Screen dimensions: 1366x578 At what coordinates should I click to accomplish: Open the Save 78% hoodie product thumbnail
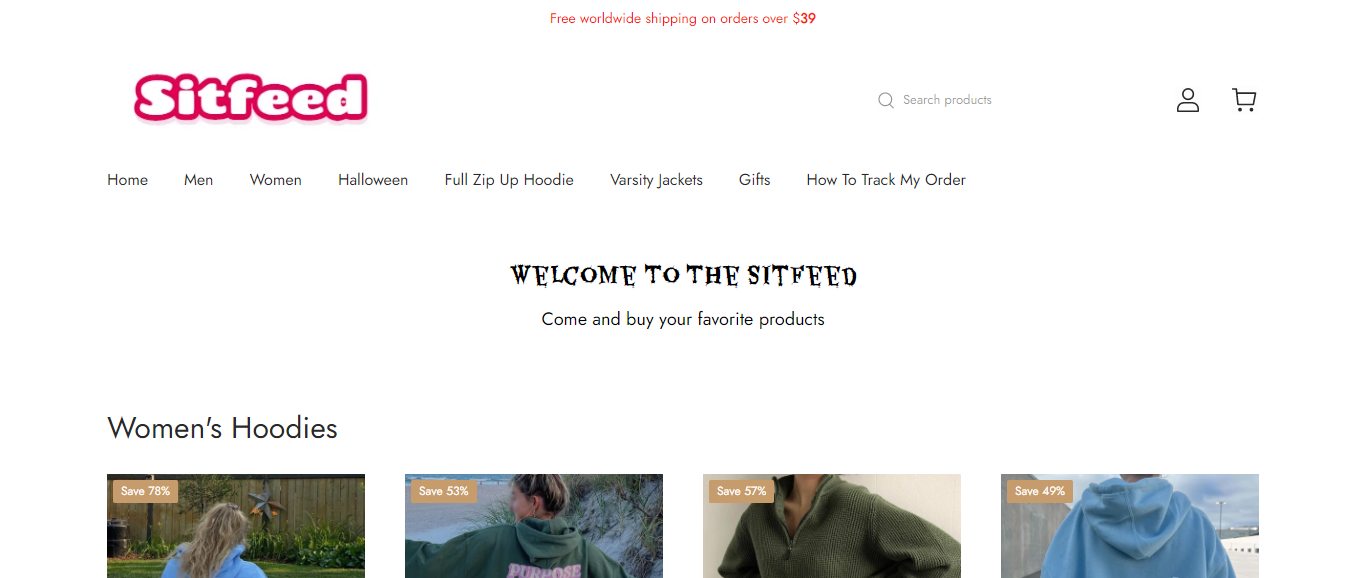point(236,526)
